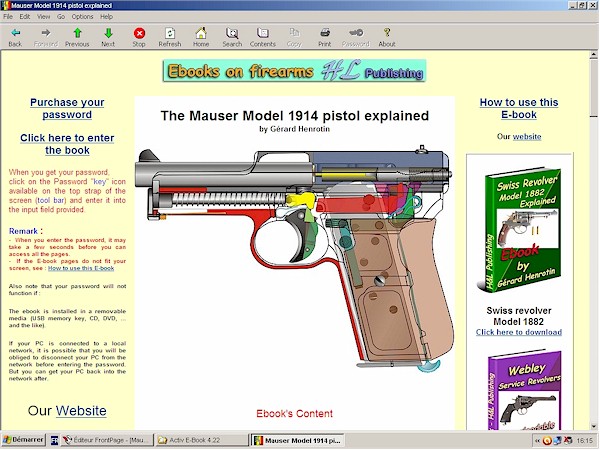This screenshot has width=600, height=450.
Task: Switch to Activ E-Book 4.22 taskbar item
Action: pyautogui.click(x=201, y=440)
